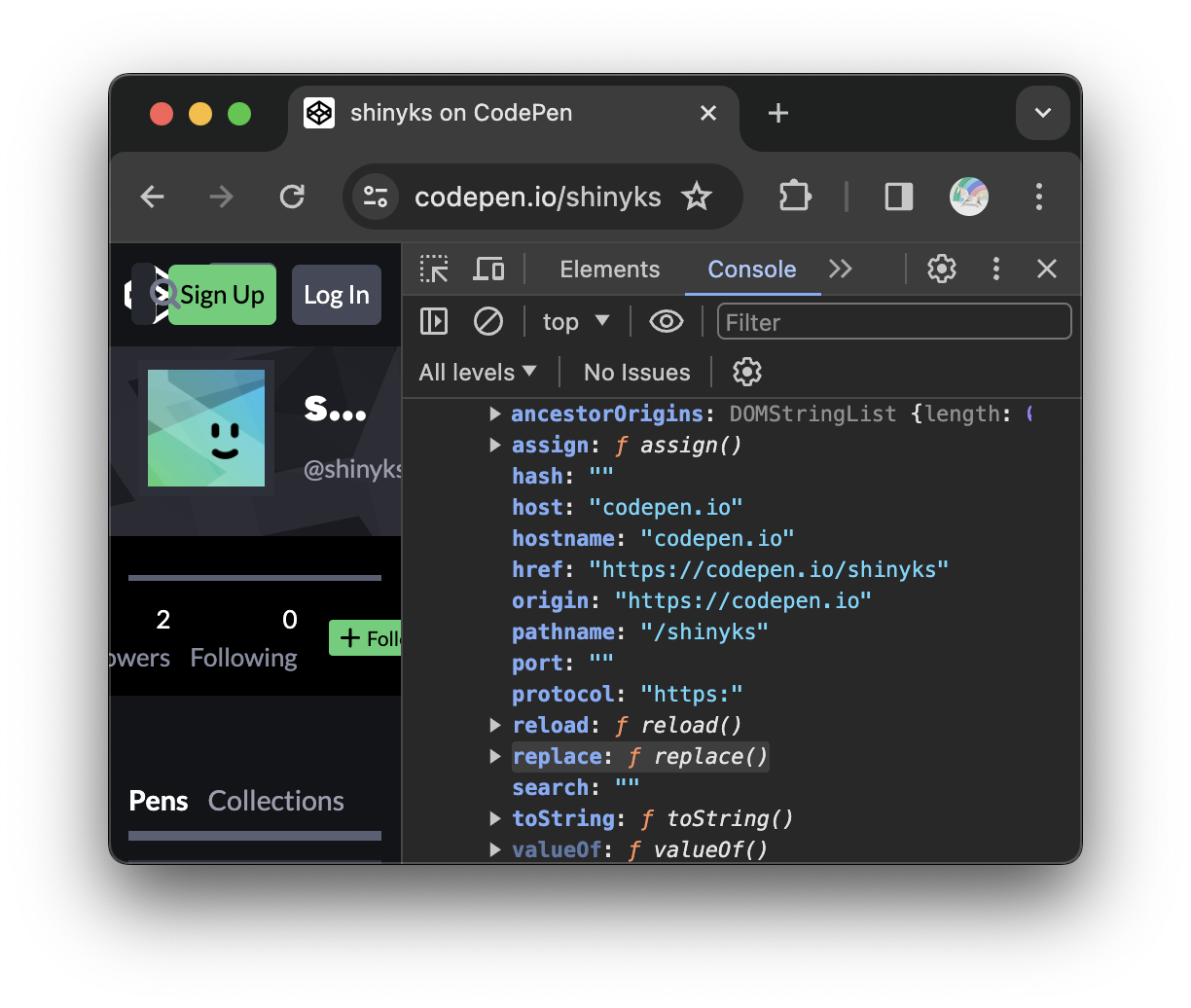View site information for codepen.io

coord(376,197)
